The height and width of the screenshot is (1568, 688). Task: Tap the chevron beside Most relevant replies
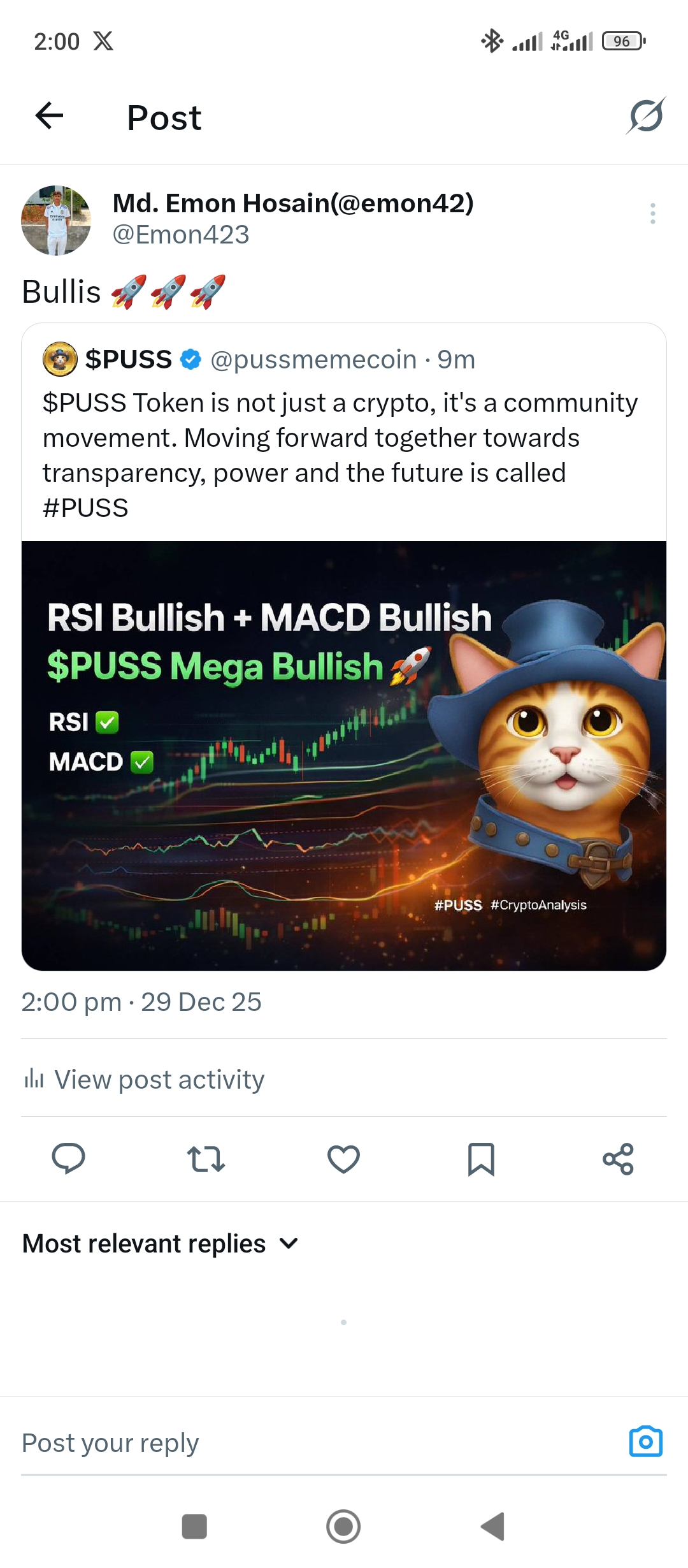[289, 1244]
